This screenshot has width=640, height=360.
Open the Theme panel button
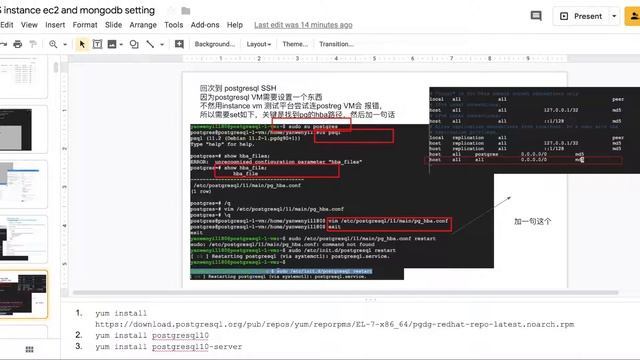pos(295,44)
